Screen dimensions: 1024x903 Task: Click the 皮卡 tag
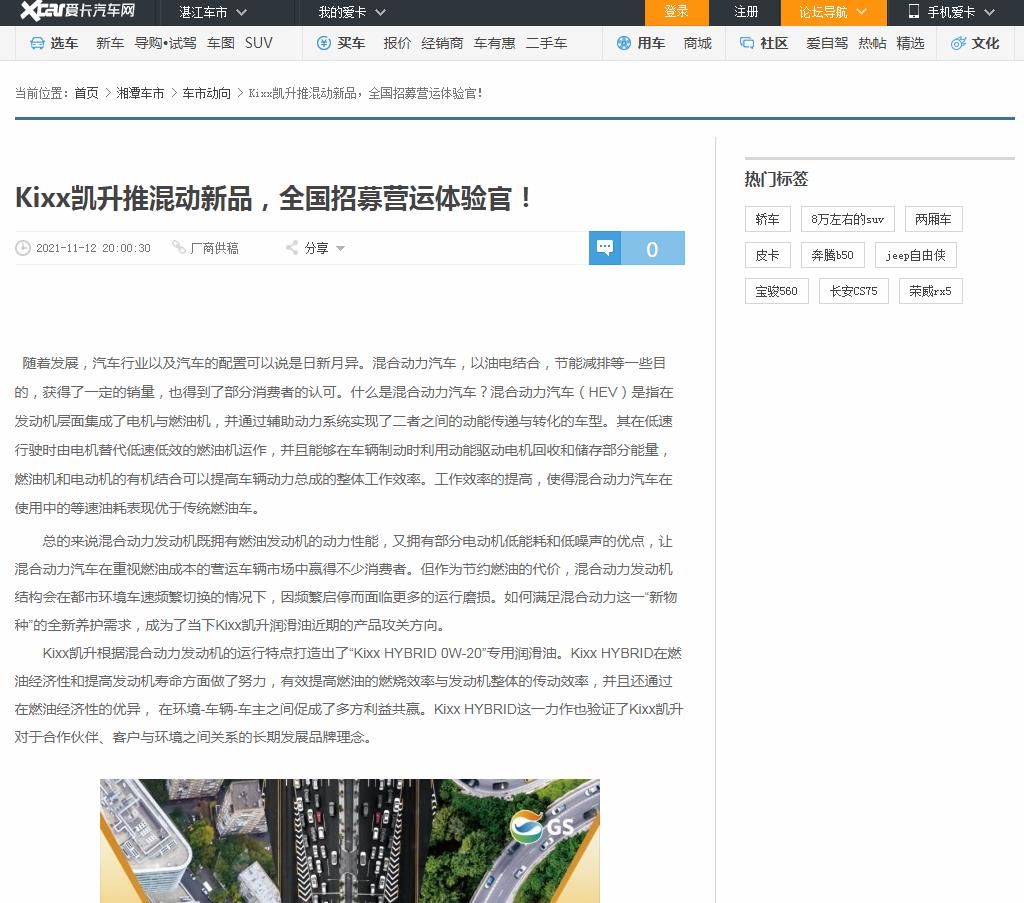(767, 255)
